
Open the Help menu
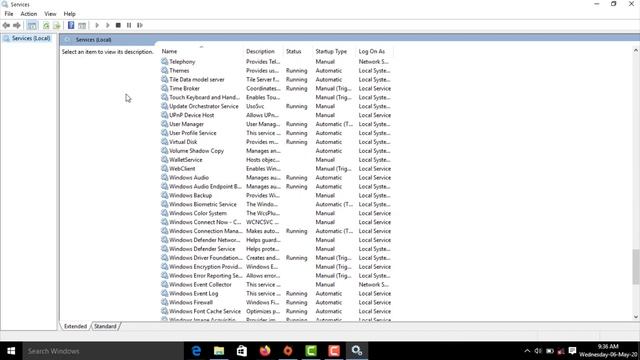tap(69, 14)
